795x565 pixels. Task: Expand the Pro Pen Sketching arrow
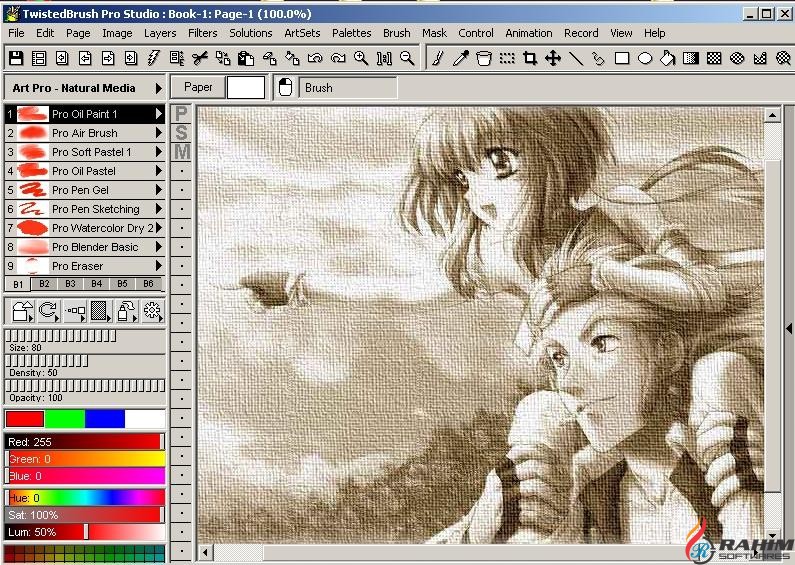point(159,208)
